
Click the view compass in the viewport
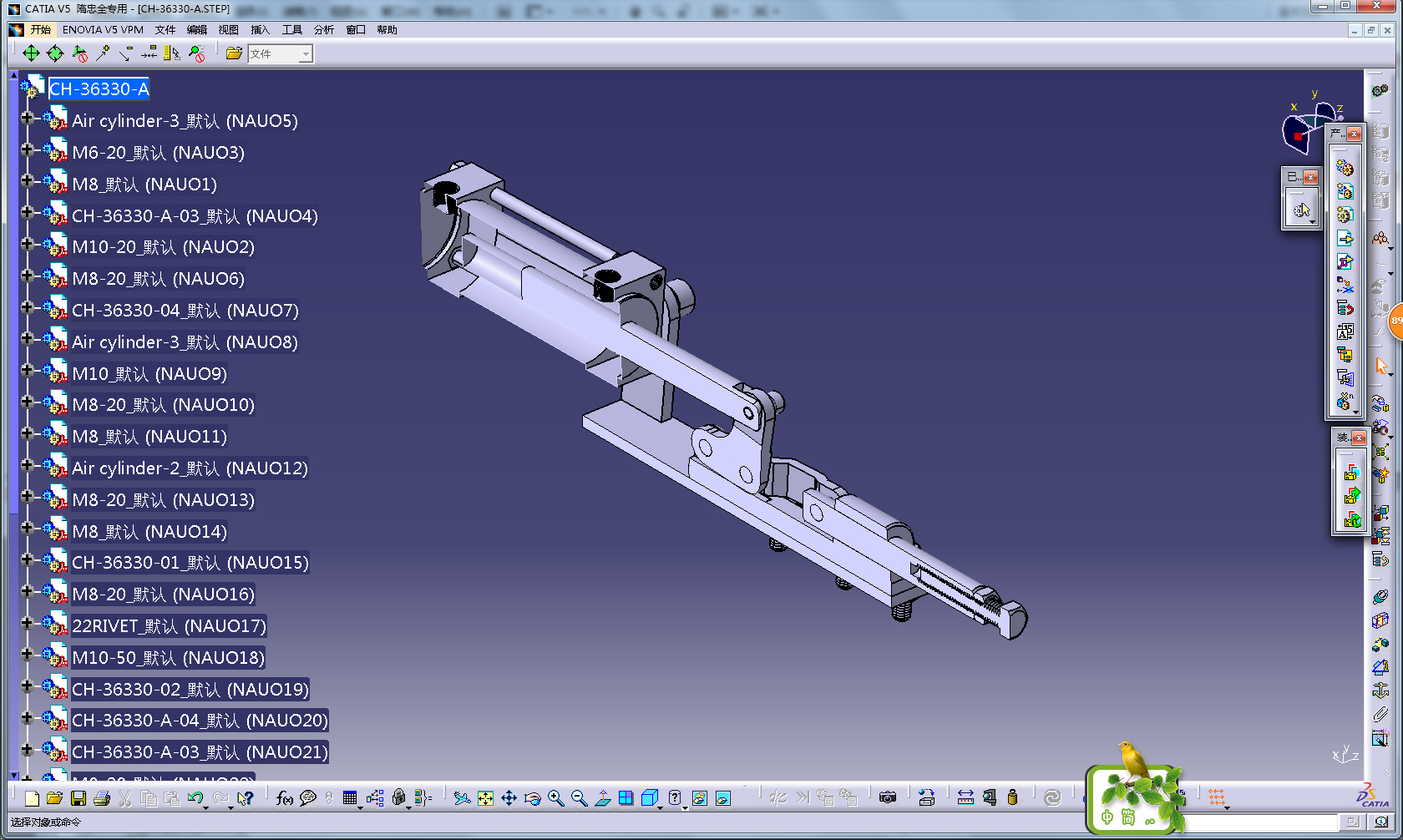click(1312, 124)
